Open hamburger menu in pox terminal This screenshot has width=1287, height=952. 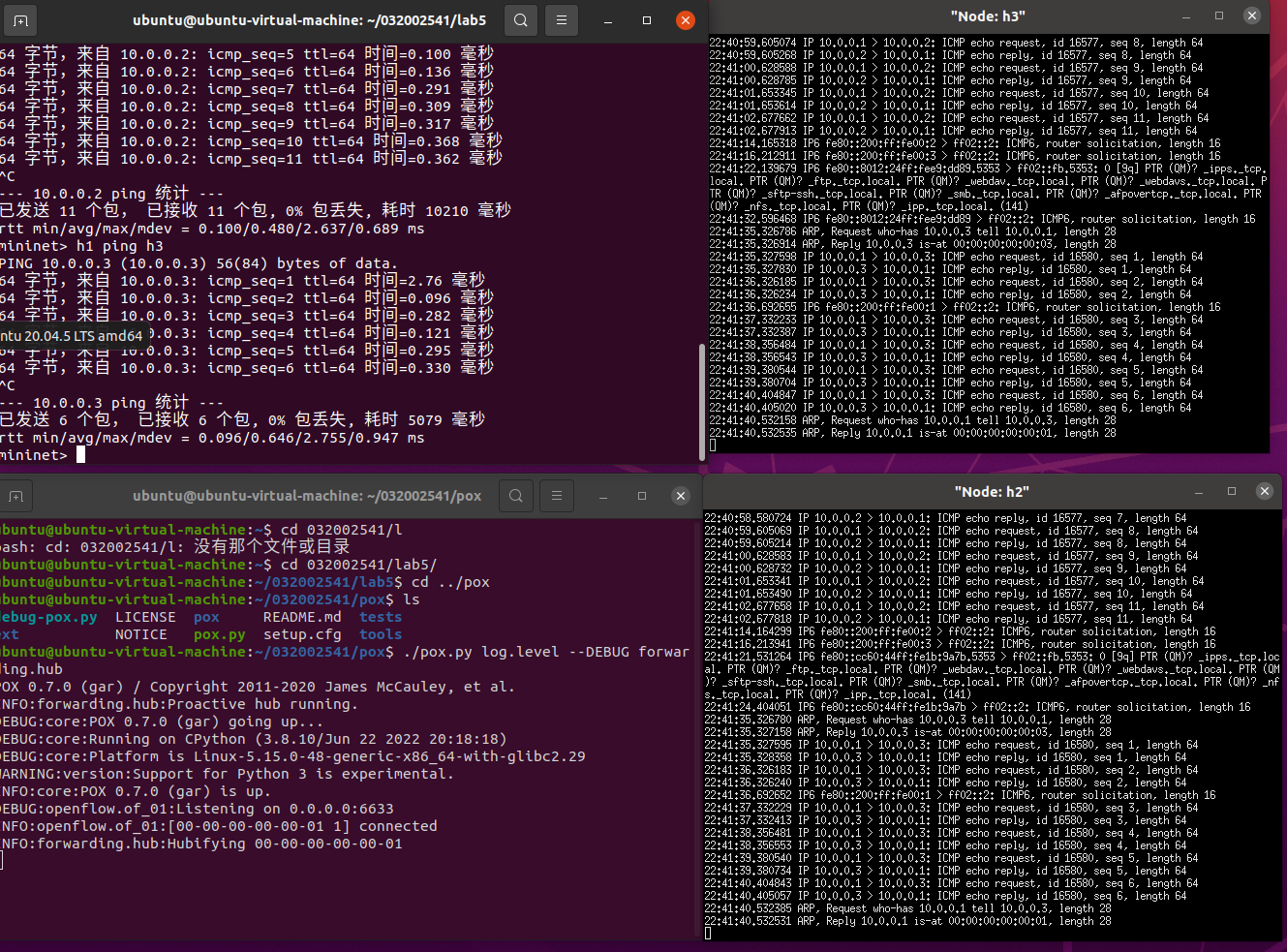(557, 496)
